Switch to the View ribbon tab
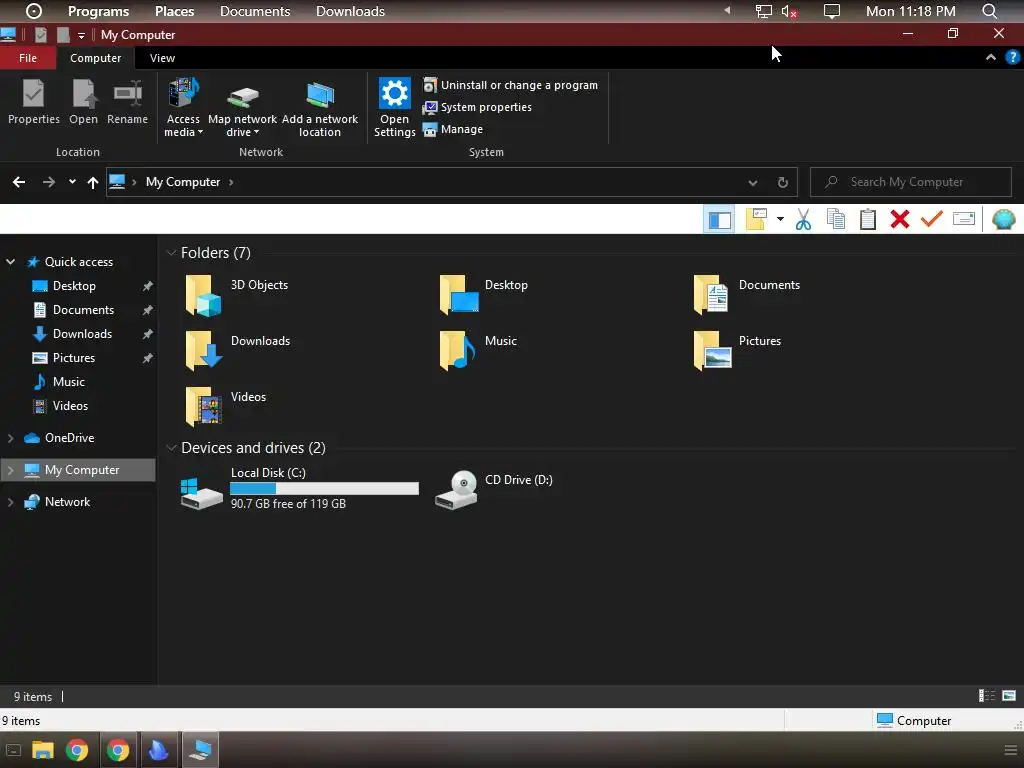Screen dimensions: 1024x768 point(162,58)
